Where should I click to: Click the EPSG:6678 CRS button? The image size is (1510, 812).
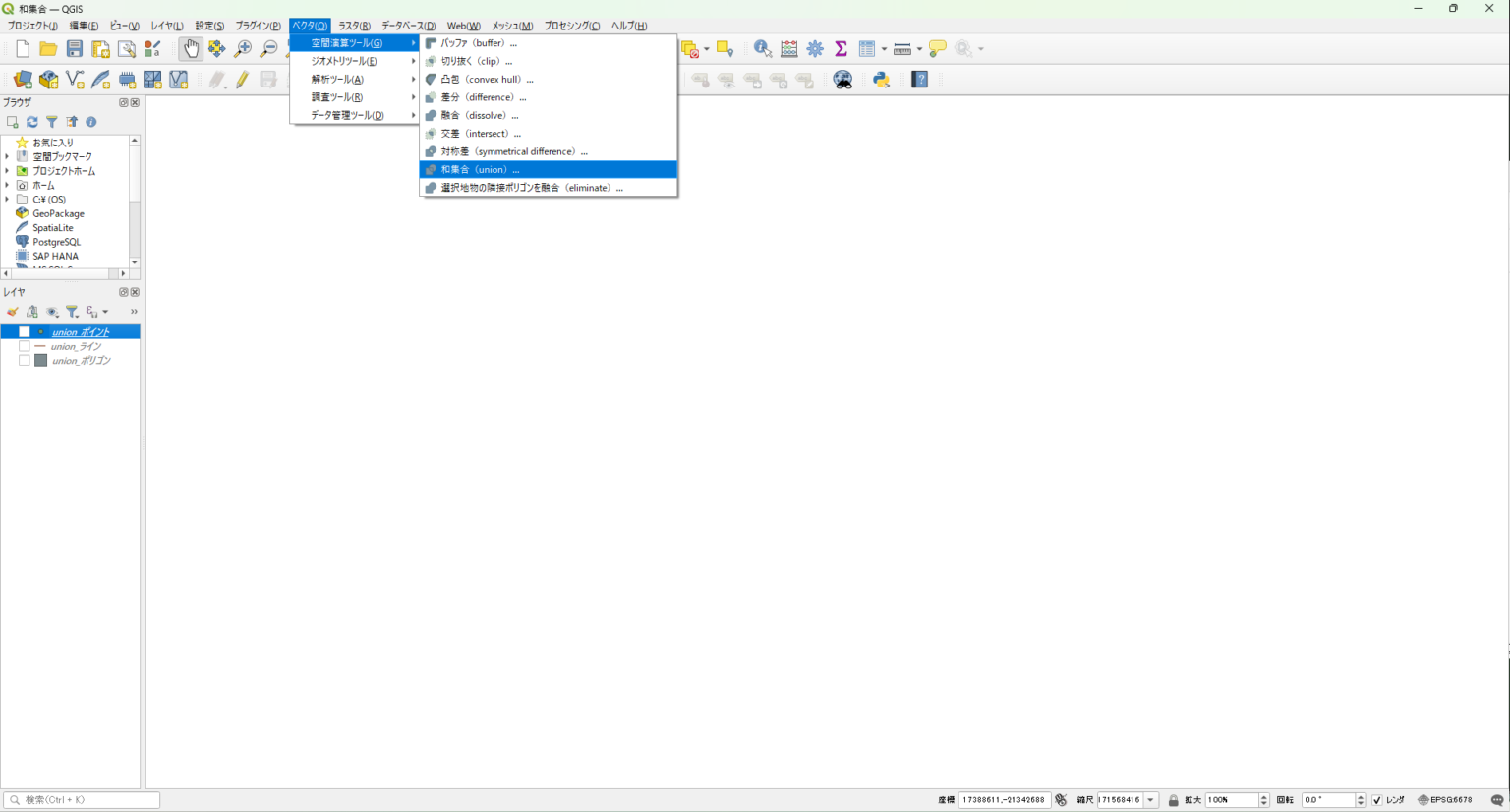1445,800
